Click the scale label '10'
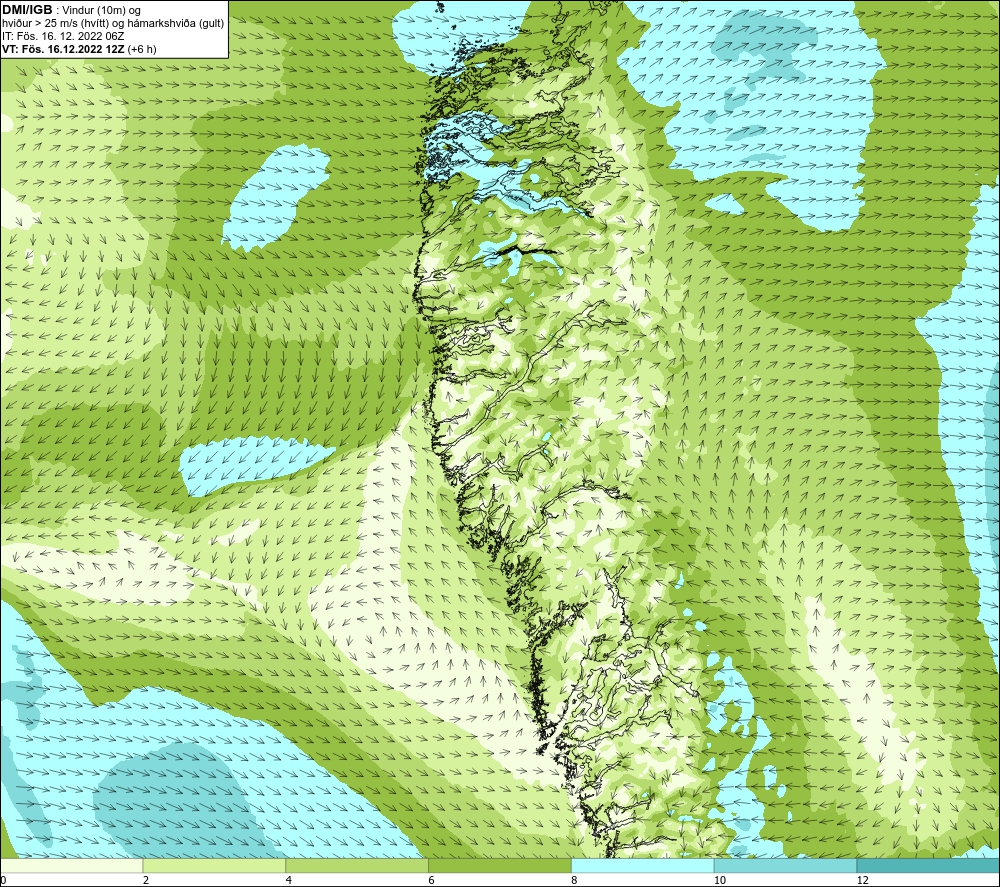The width and height of the screenshot is (1000, 887). pos(720,880)
